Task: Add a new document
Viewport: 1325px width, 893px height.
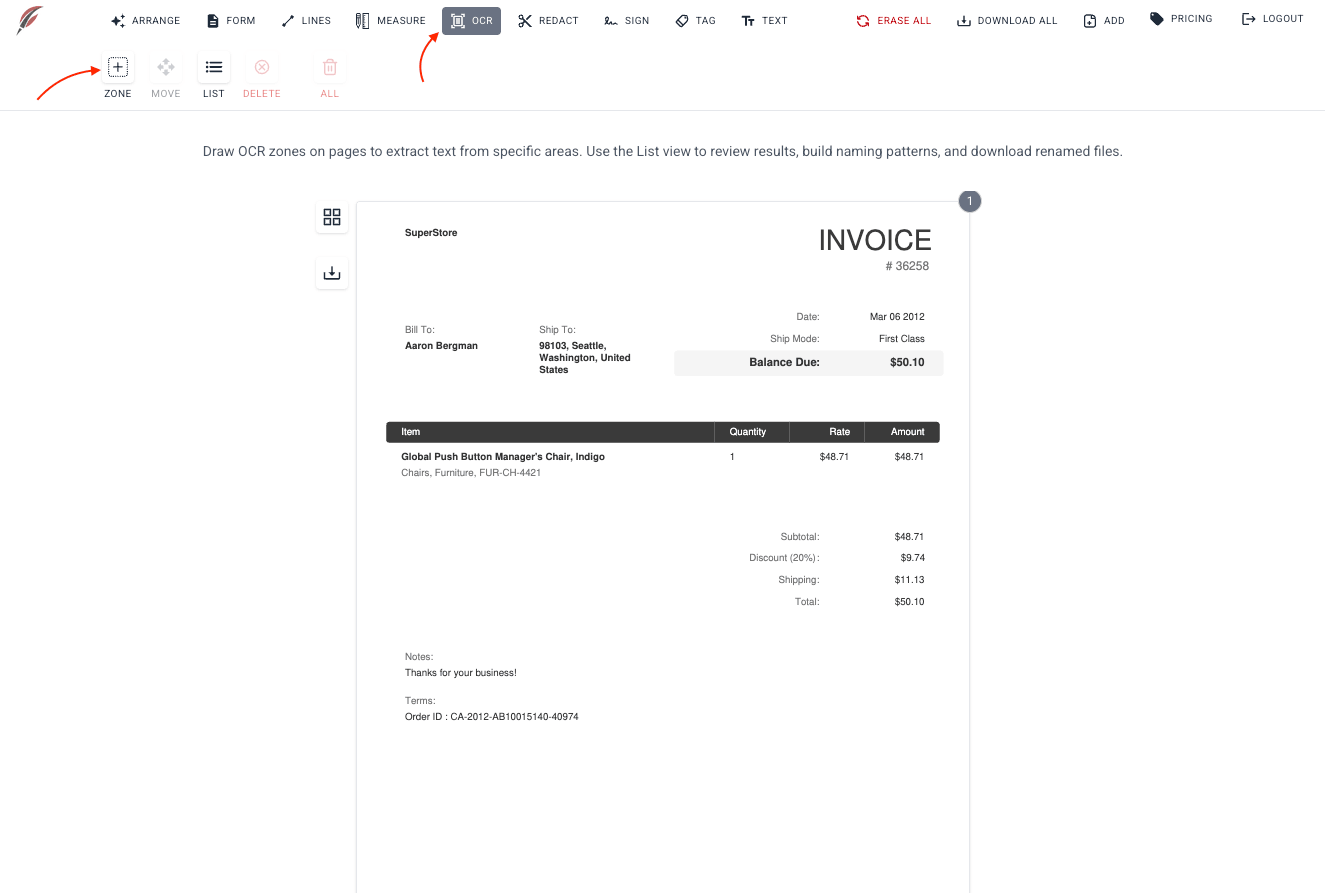Action: tap(1104, 21)
